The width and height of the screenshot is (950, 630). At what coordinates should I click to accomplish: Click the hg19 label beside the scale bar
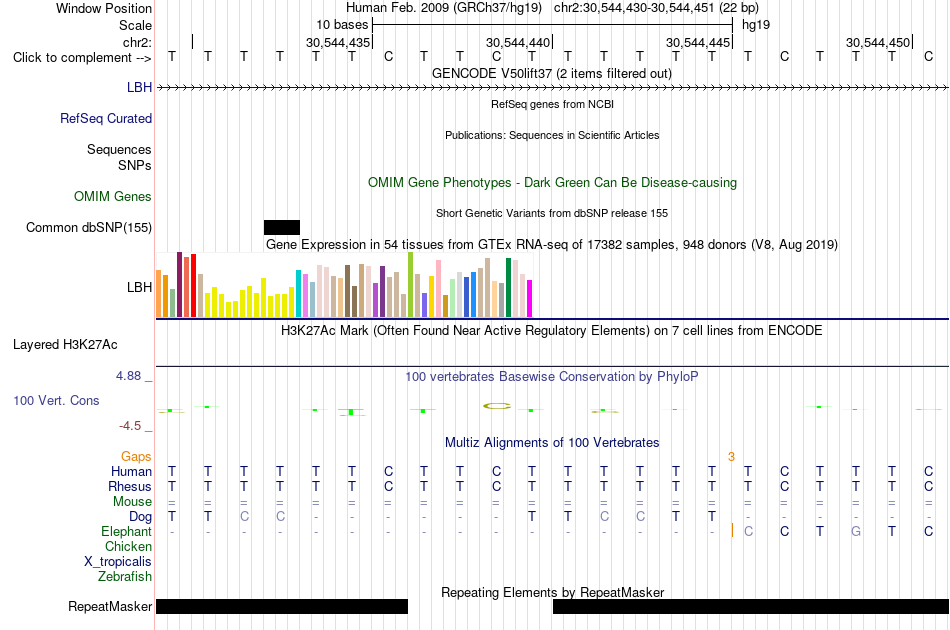coord(756,25)
